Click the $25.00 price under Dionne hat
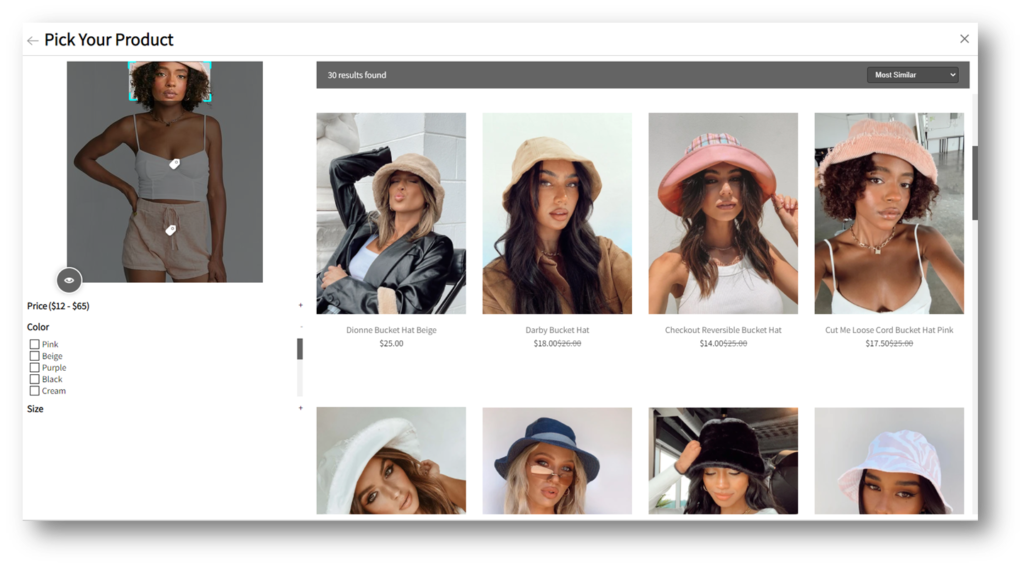 point(391,344)
